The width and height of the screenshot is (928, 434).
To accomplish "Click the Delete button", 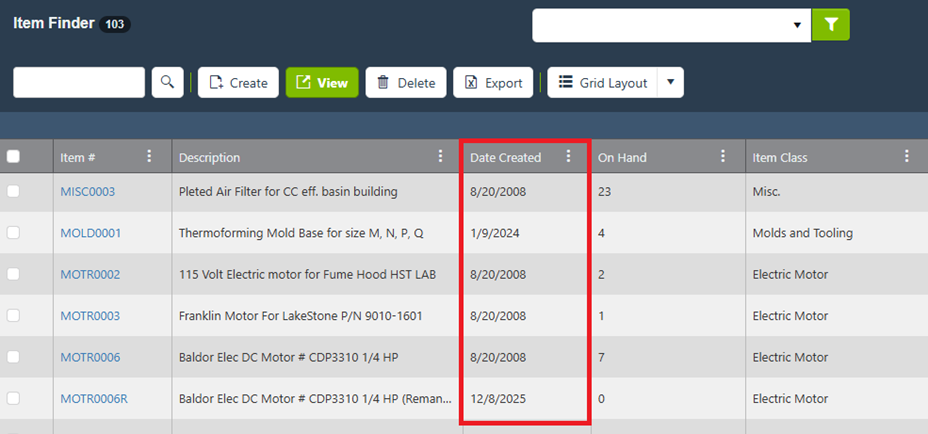I will [x=406, y=82].
